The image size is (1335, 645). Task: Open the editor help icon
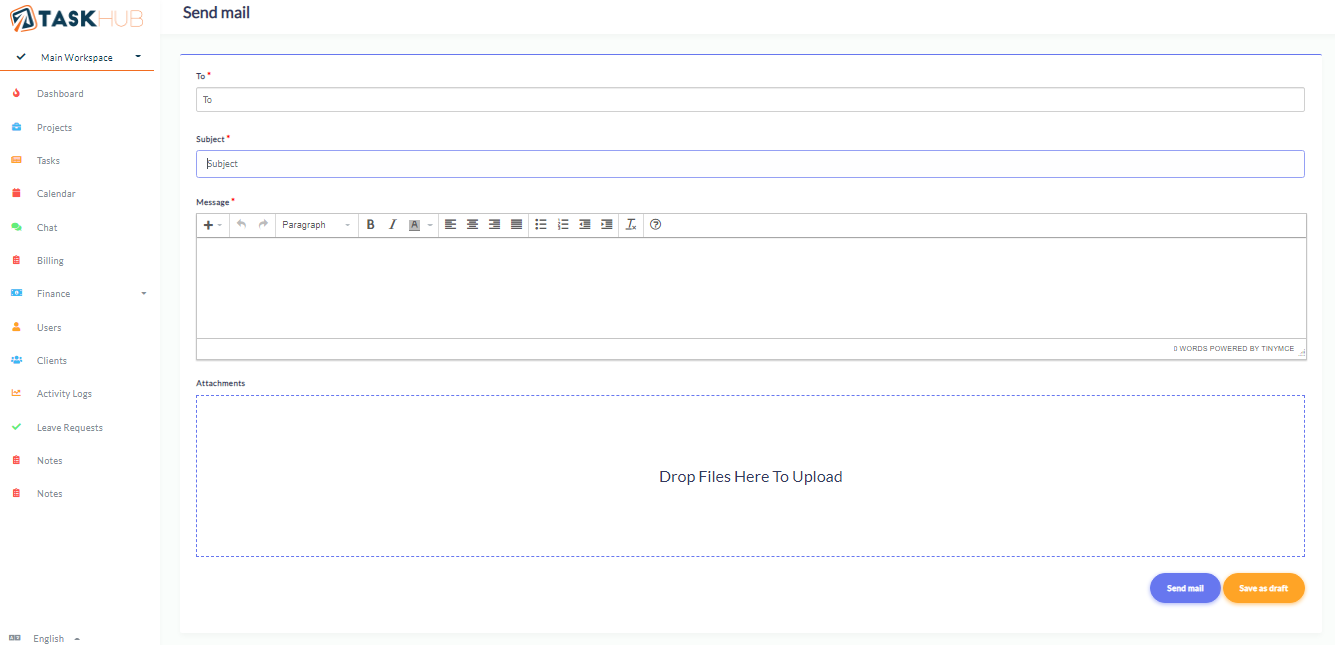(655, 224)
